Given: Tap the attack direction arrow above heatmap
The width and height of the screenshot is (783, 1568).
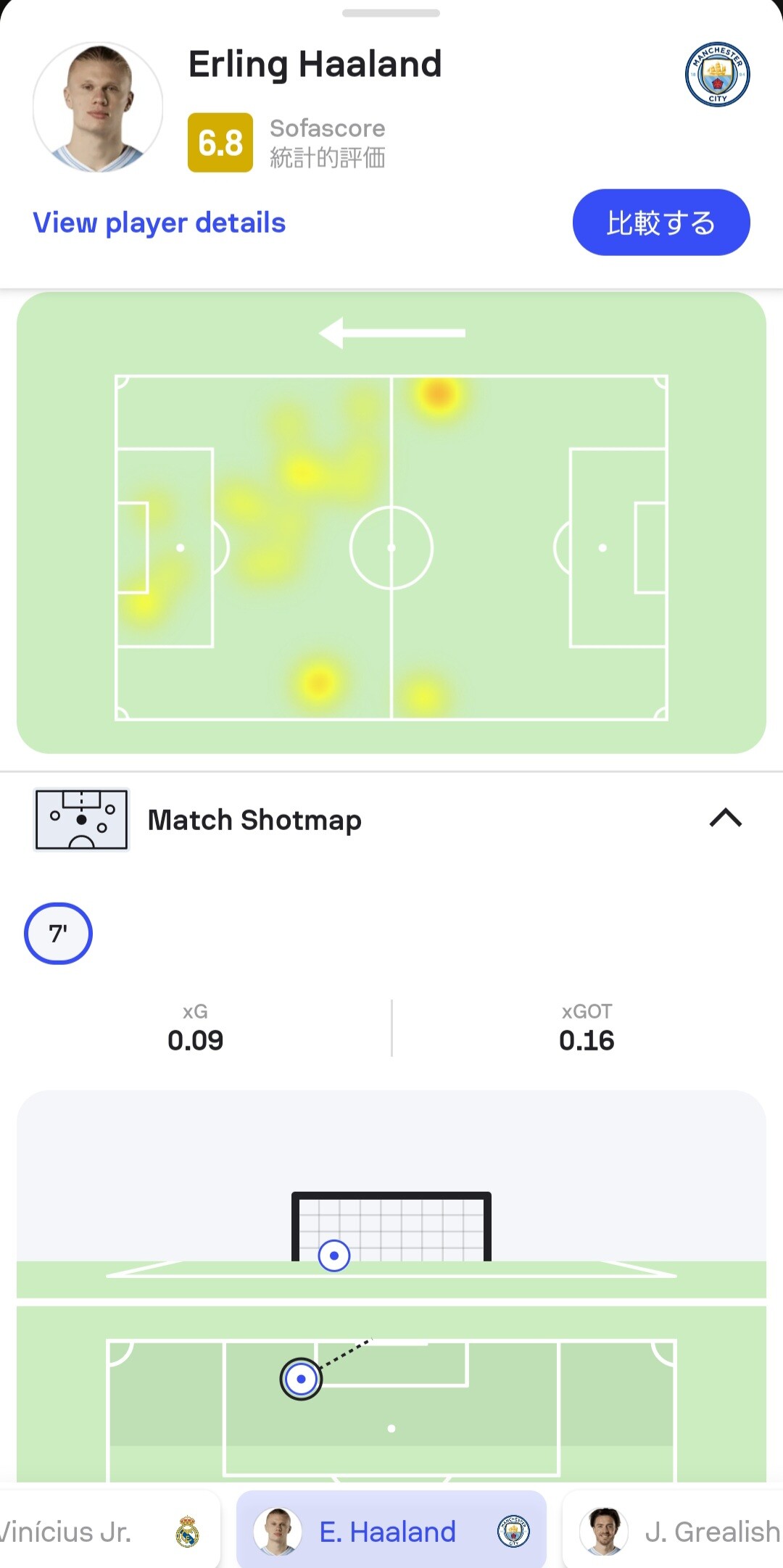Looking at the screenshot, I should tap(392, 333).
